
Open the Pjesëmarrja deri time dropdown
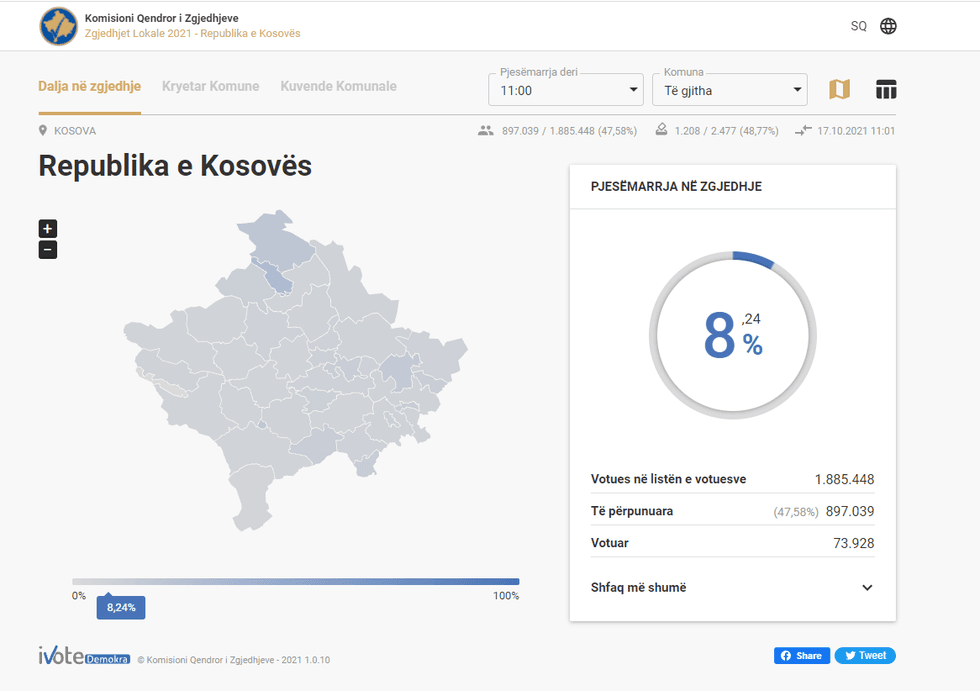566,90
